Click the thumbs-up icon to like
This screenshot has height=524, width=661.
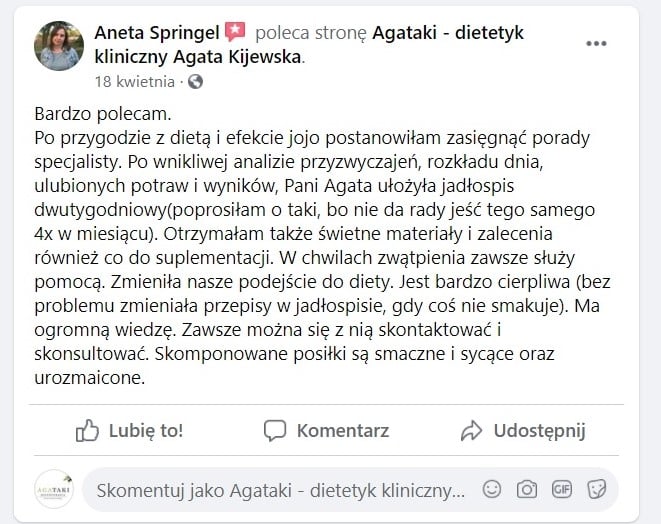point(88,430)
